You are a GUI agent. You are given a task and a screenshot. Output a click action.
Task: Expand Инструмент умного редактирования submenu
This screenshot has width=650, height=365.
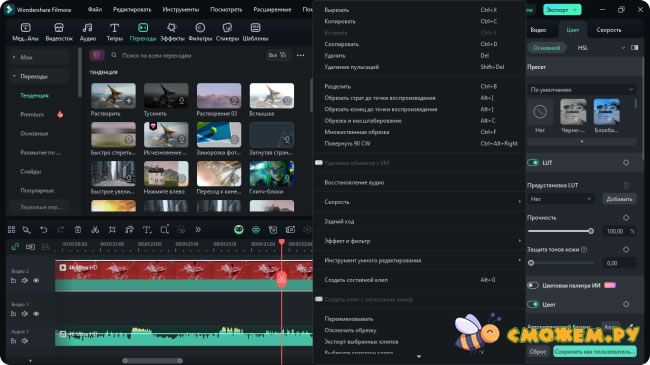420,260
